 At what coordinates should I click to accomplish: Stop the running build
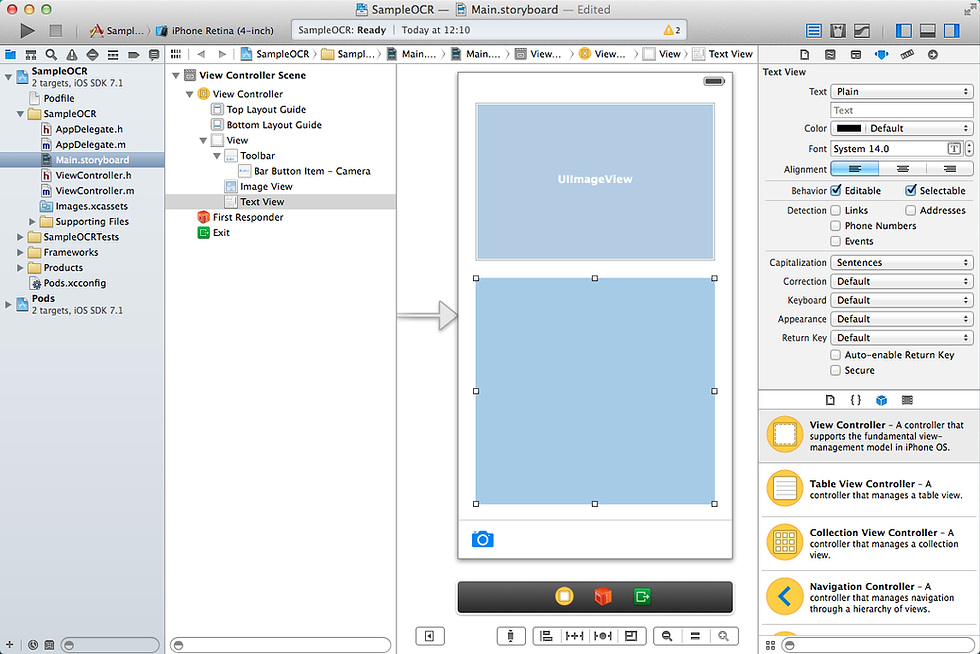tap(56, 30)
